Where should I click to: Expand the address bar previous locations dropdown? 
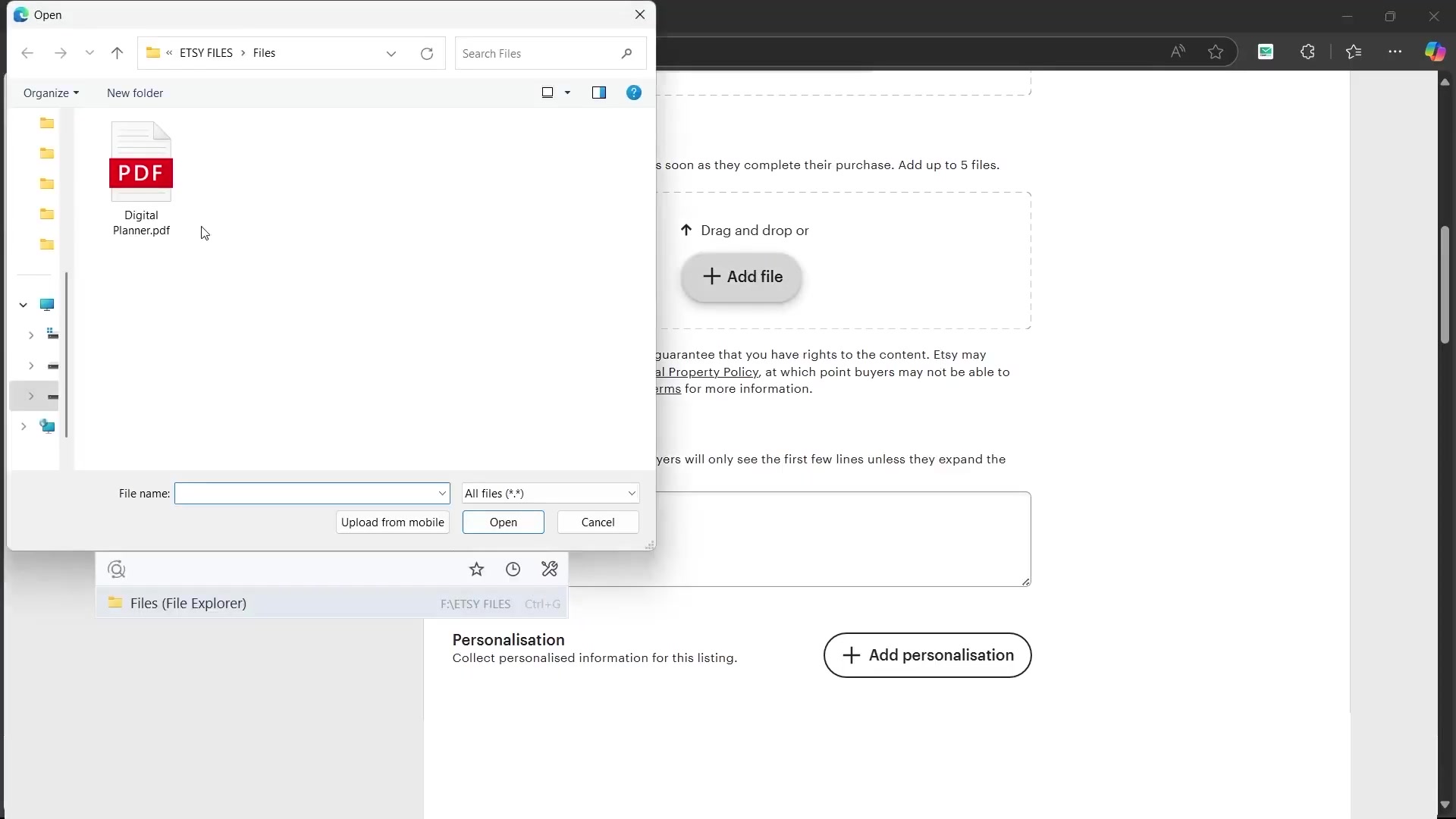[391, 53]
